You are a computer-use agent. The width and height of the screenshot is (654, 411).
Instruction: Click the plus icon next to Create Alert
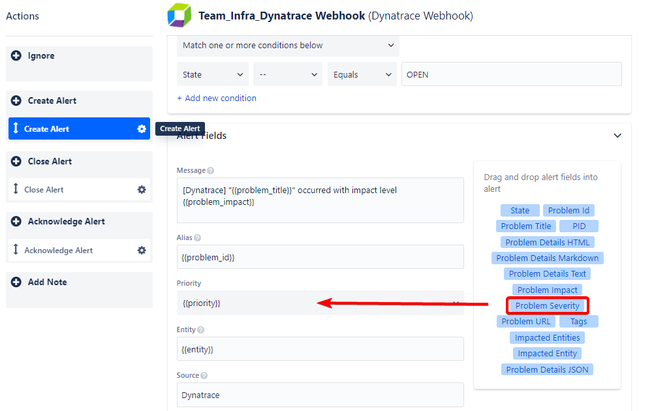(x=16, y=101)
